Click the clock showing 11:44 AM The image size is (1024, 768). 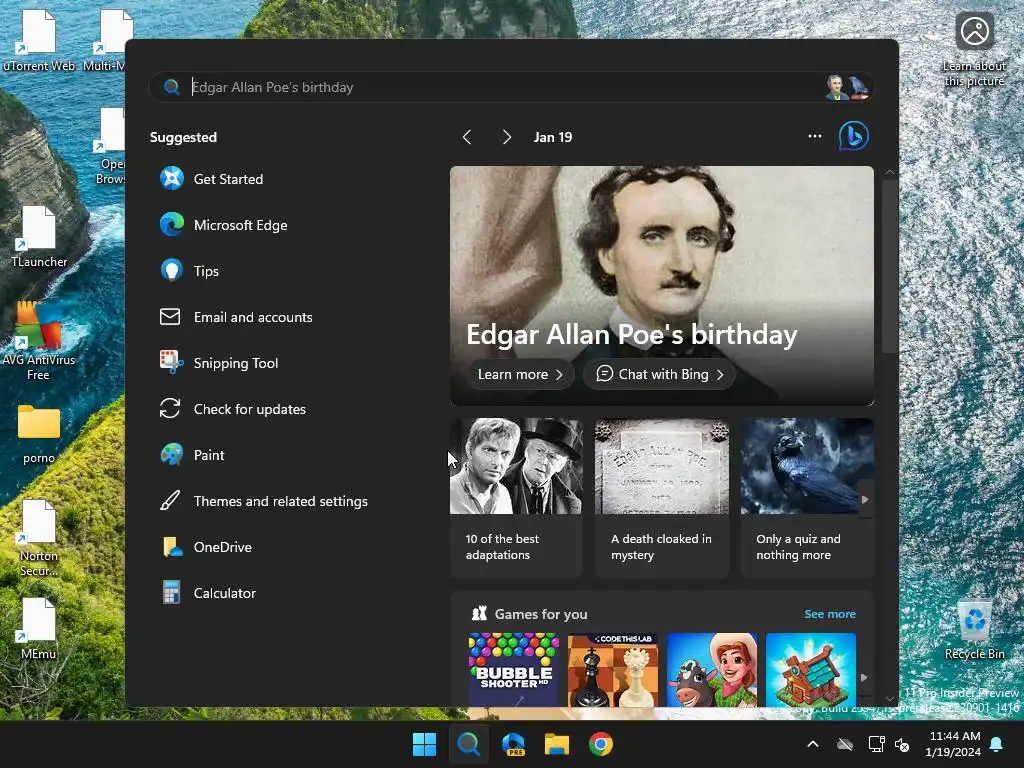coord(954,736)
